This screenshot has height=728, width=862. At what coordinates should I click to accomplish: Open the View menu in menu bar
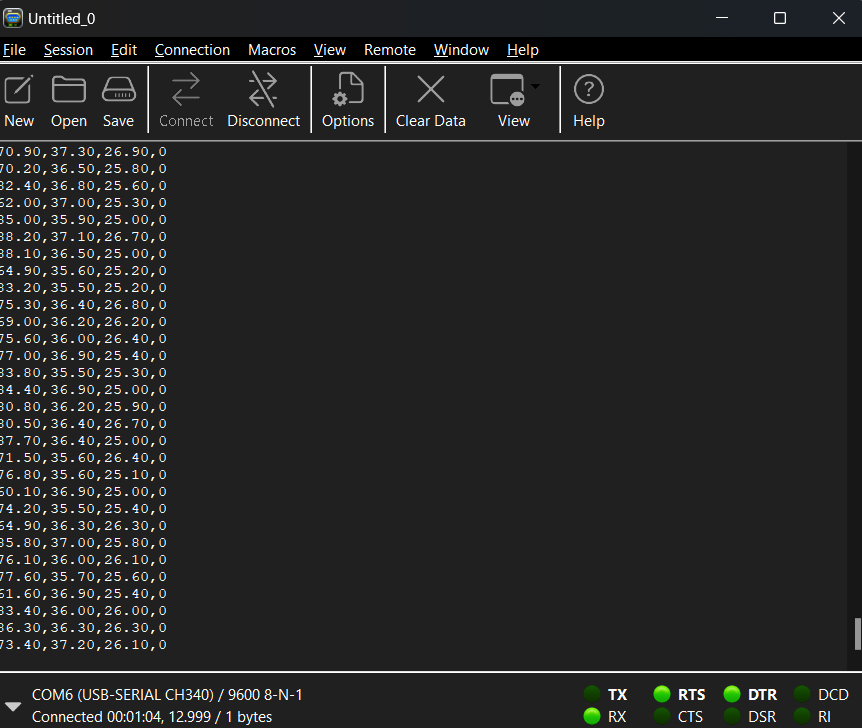coord(330,50)
